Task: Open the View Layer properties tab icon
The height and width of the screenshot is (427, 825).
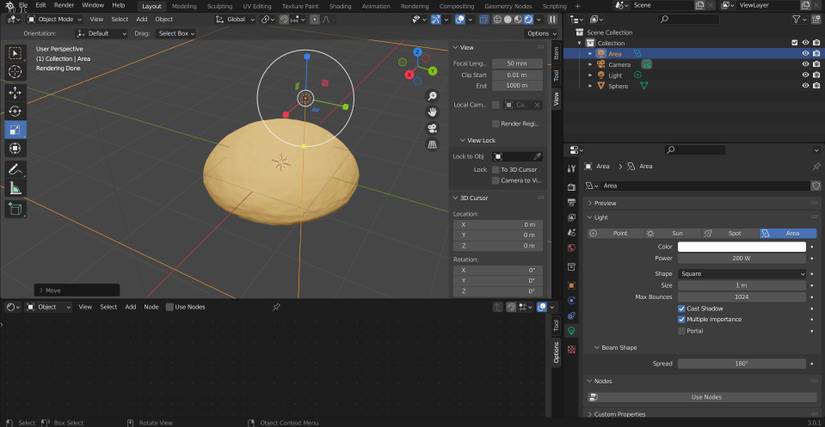Action: pos(572,217)
